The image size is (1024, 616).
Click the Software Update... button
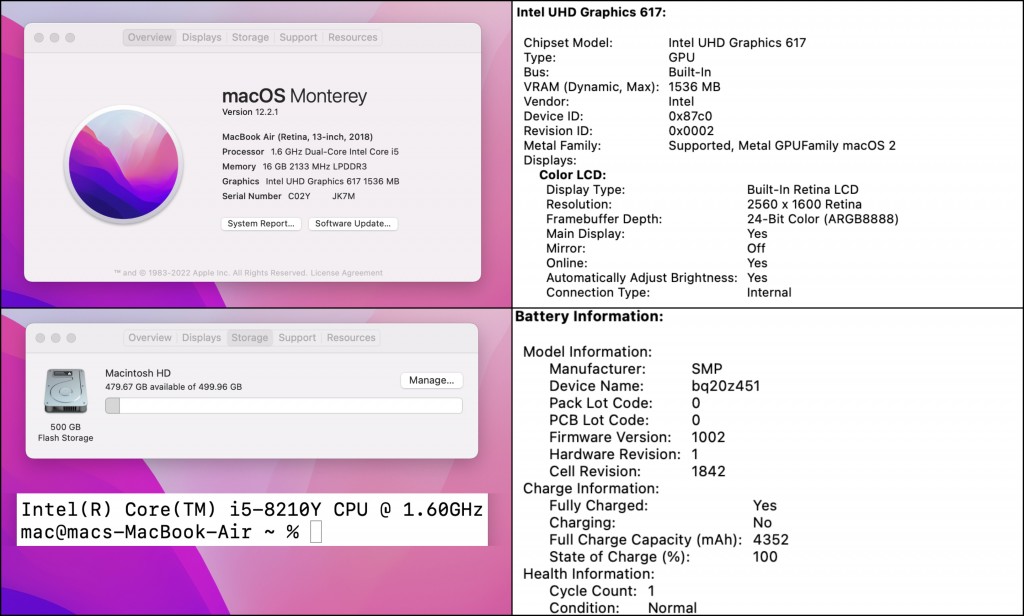tap(353, 223)
